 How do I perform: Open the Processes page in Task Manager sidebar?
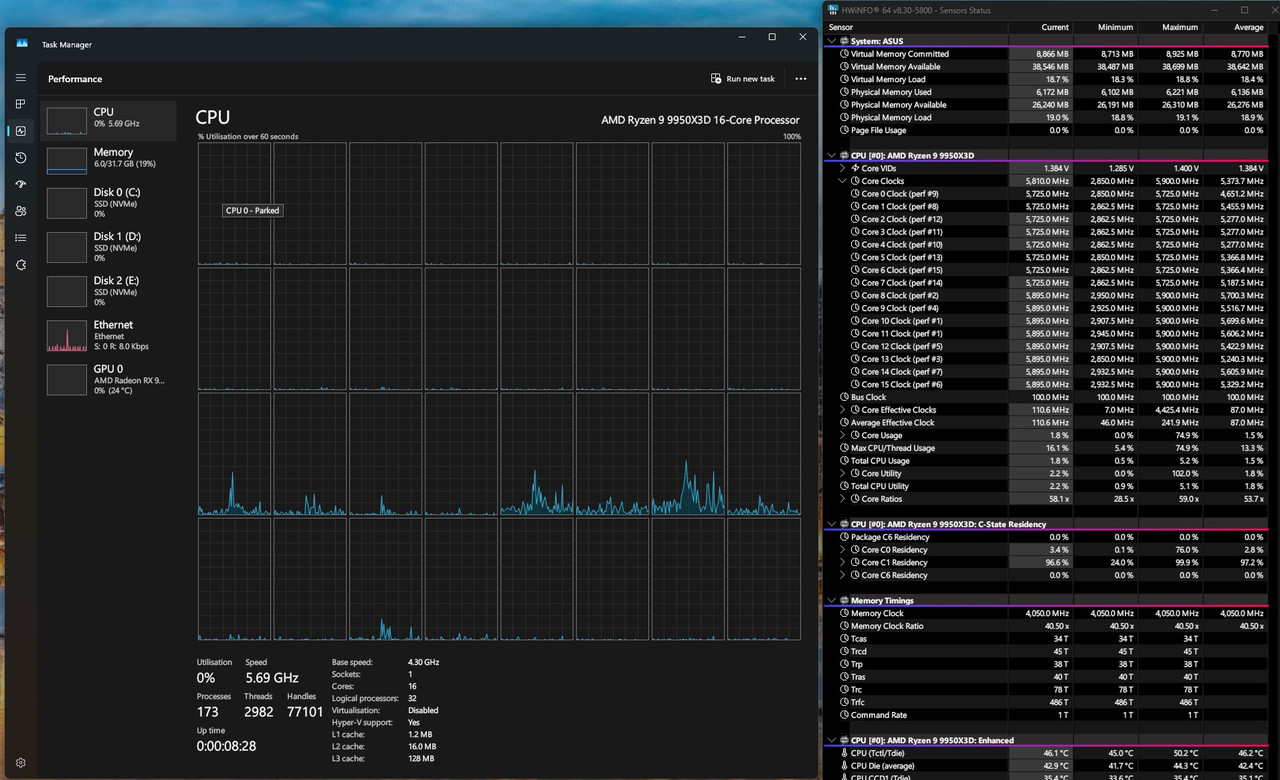21,104
